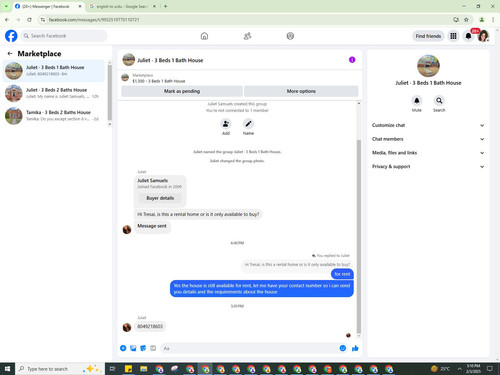
Task: Open the Facebook menu grid icon
Action: tap(453, 36)
